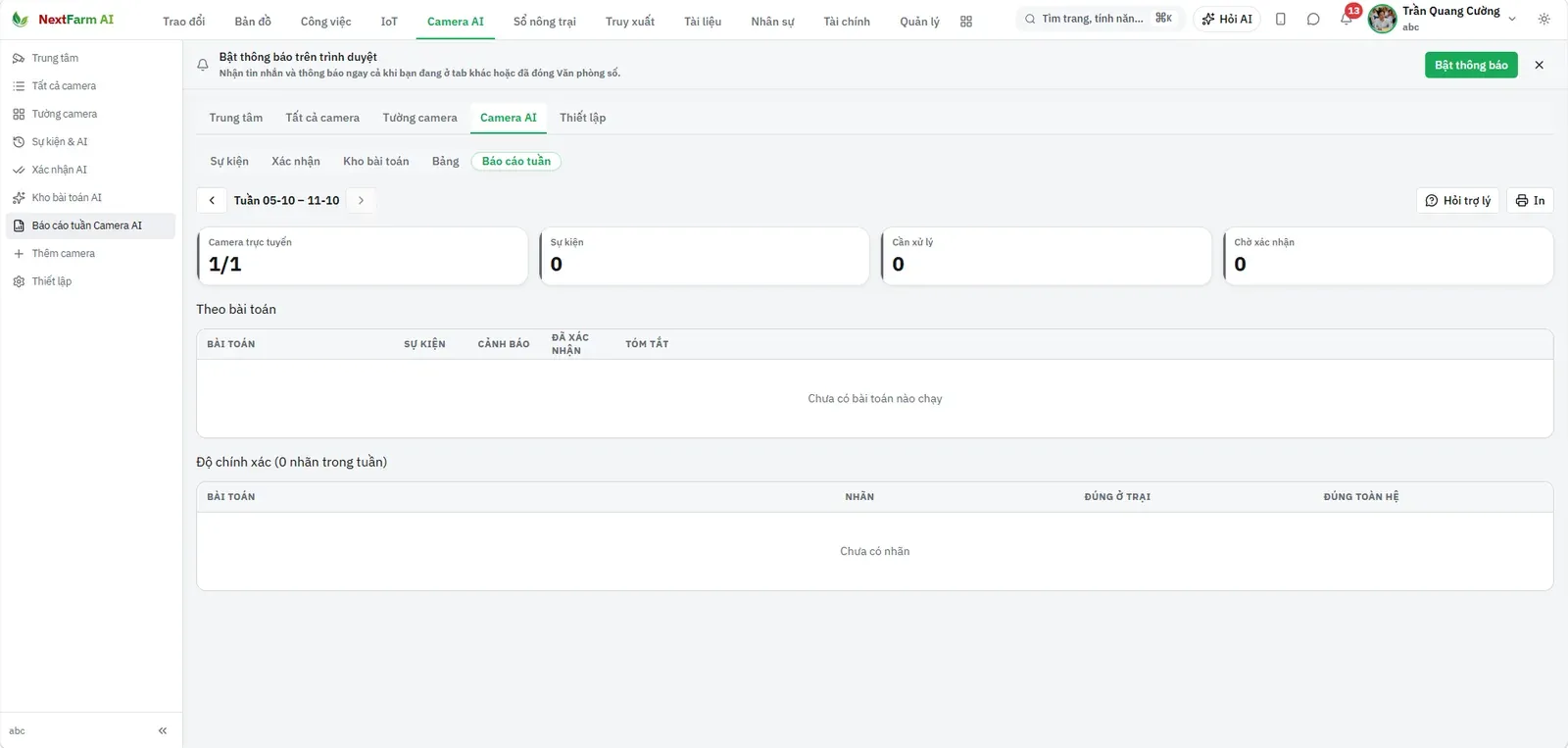Open notifications bell with 13 badge
Image resolution: width=1568 pixels, height=748 pixels.
click(1347, 19)
